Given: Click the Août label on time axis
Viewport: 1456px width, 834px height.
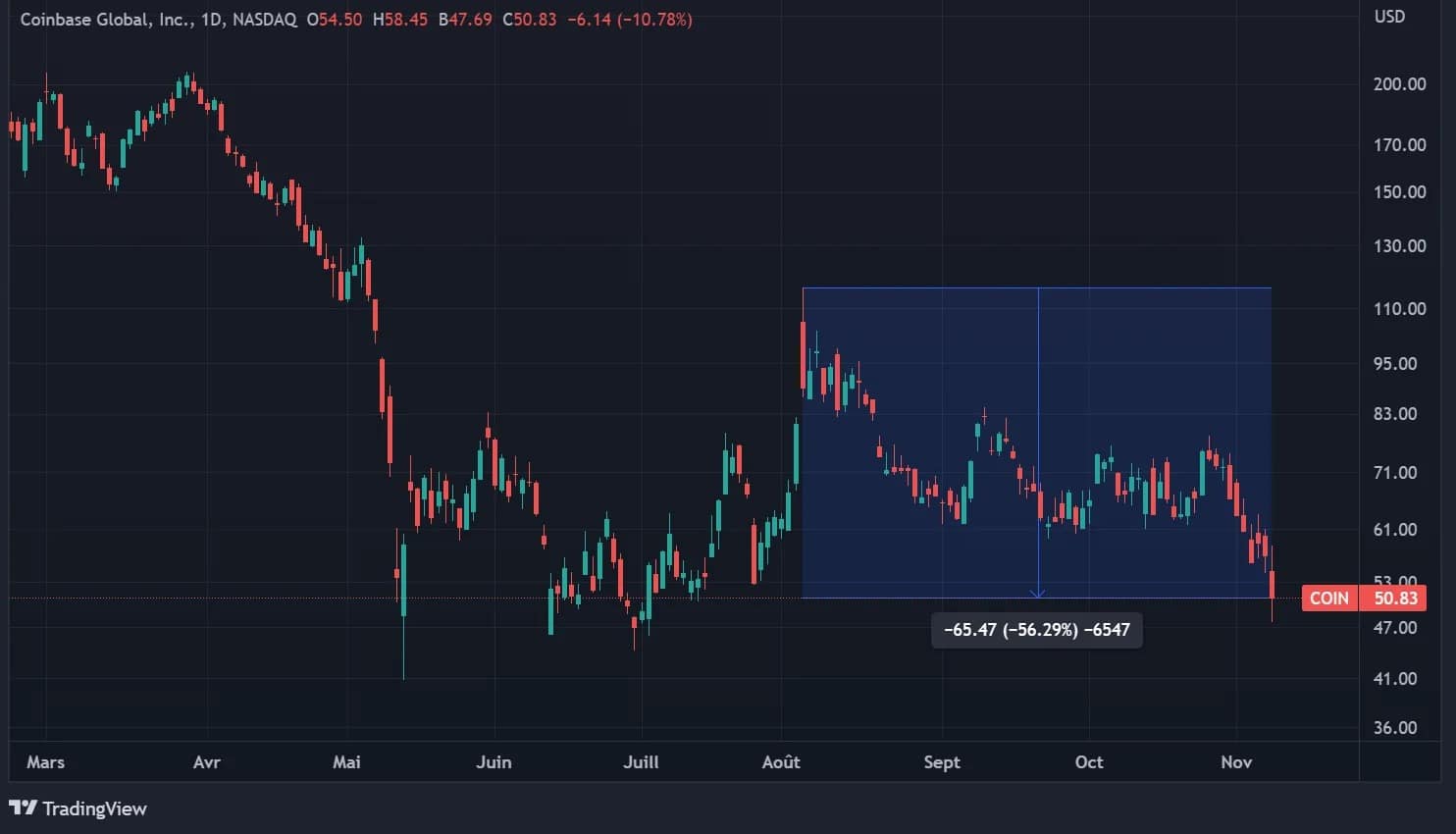Looking at the screenshot, I should (781, 762).
